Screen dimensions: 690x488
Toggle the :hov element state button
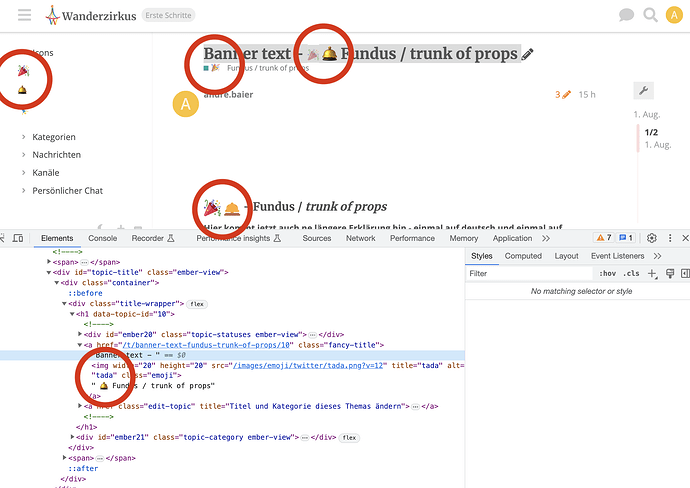607,273
